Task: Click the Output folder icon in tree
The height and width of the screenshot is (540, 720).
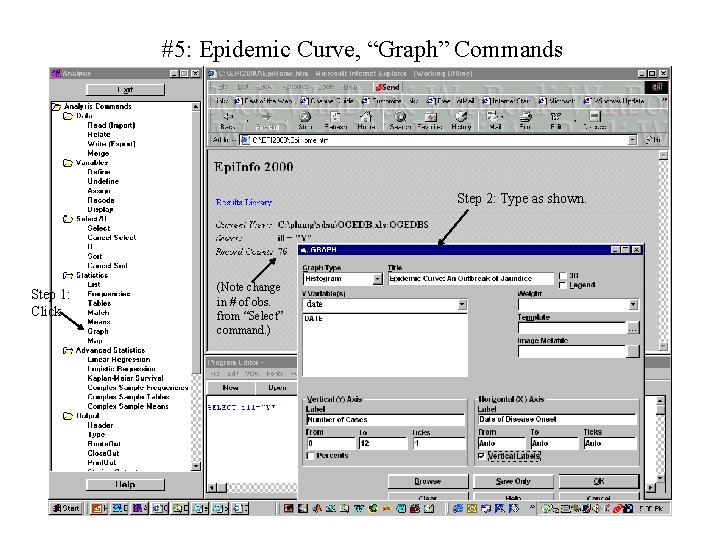Action: pos(68,416)
